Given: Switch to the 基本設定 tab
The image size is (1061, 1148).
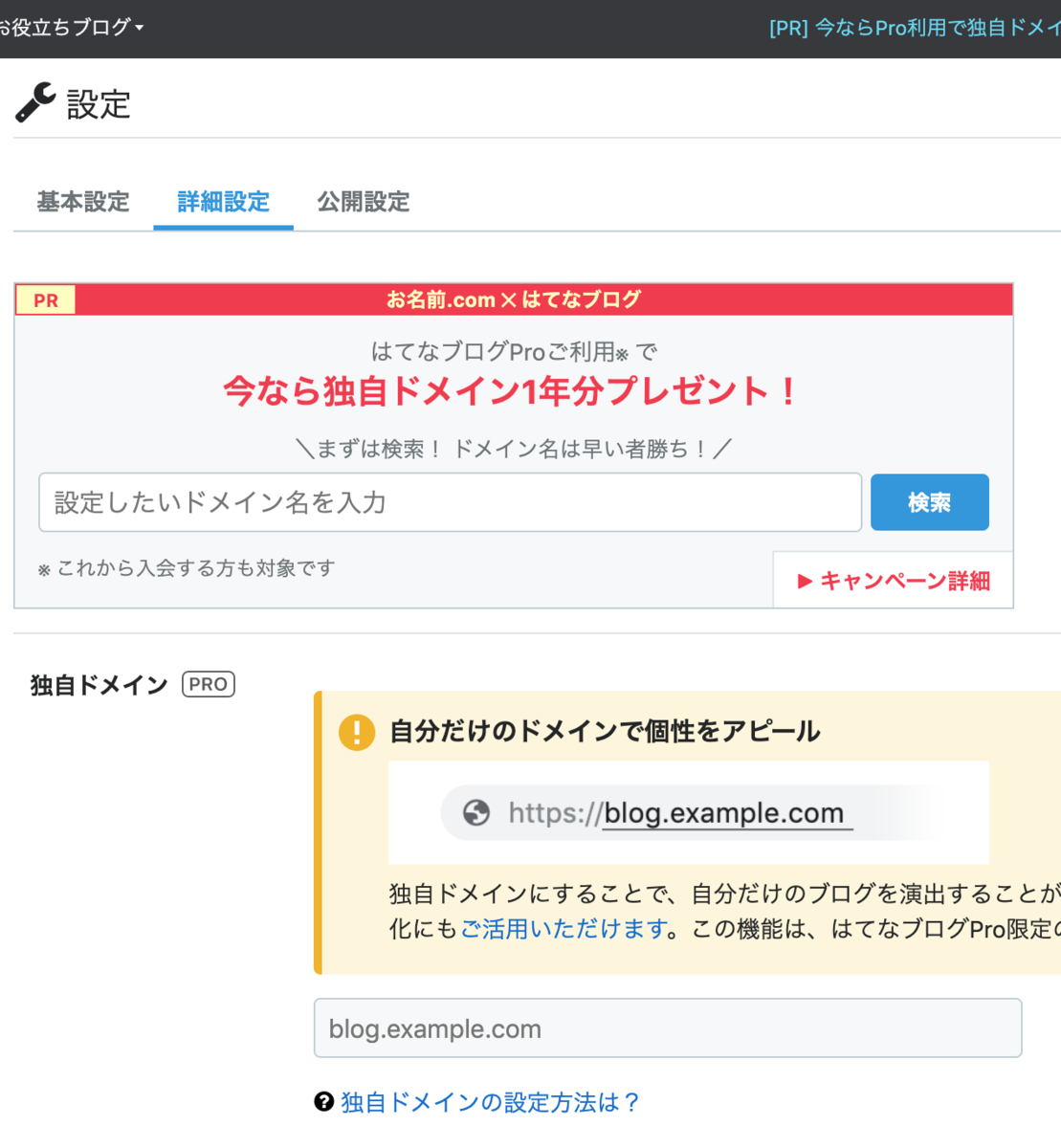Looking at the screenshot, I should point(83,202).
